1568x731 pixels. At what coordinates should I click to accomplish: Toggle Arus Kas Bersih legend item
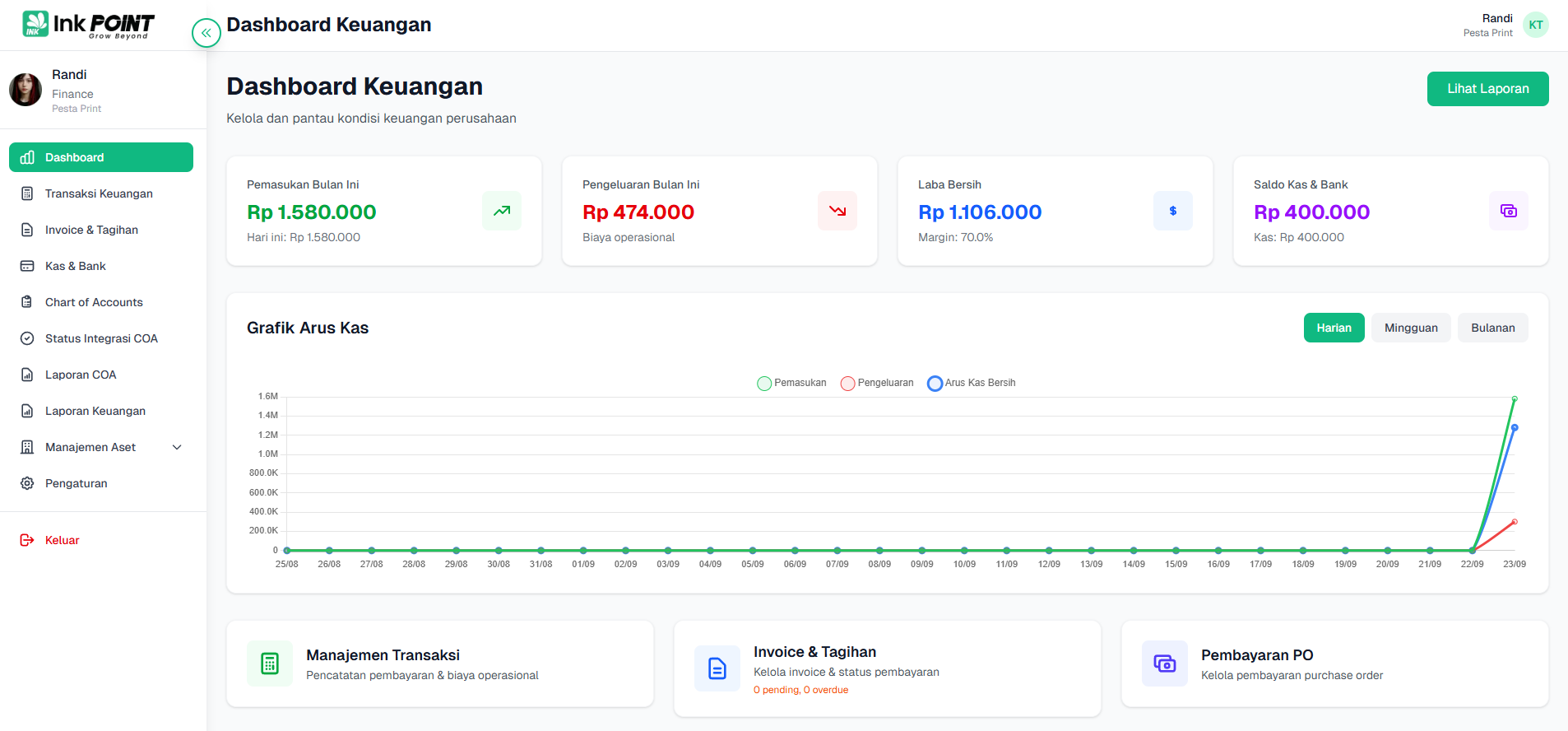pyautogui.click(x=971, y=383)
